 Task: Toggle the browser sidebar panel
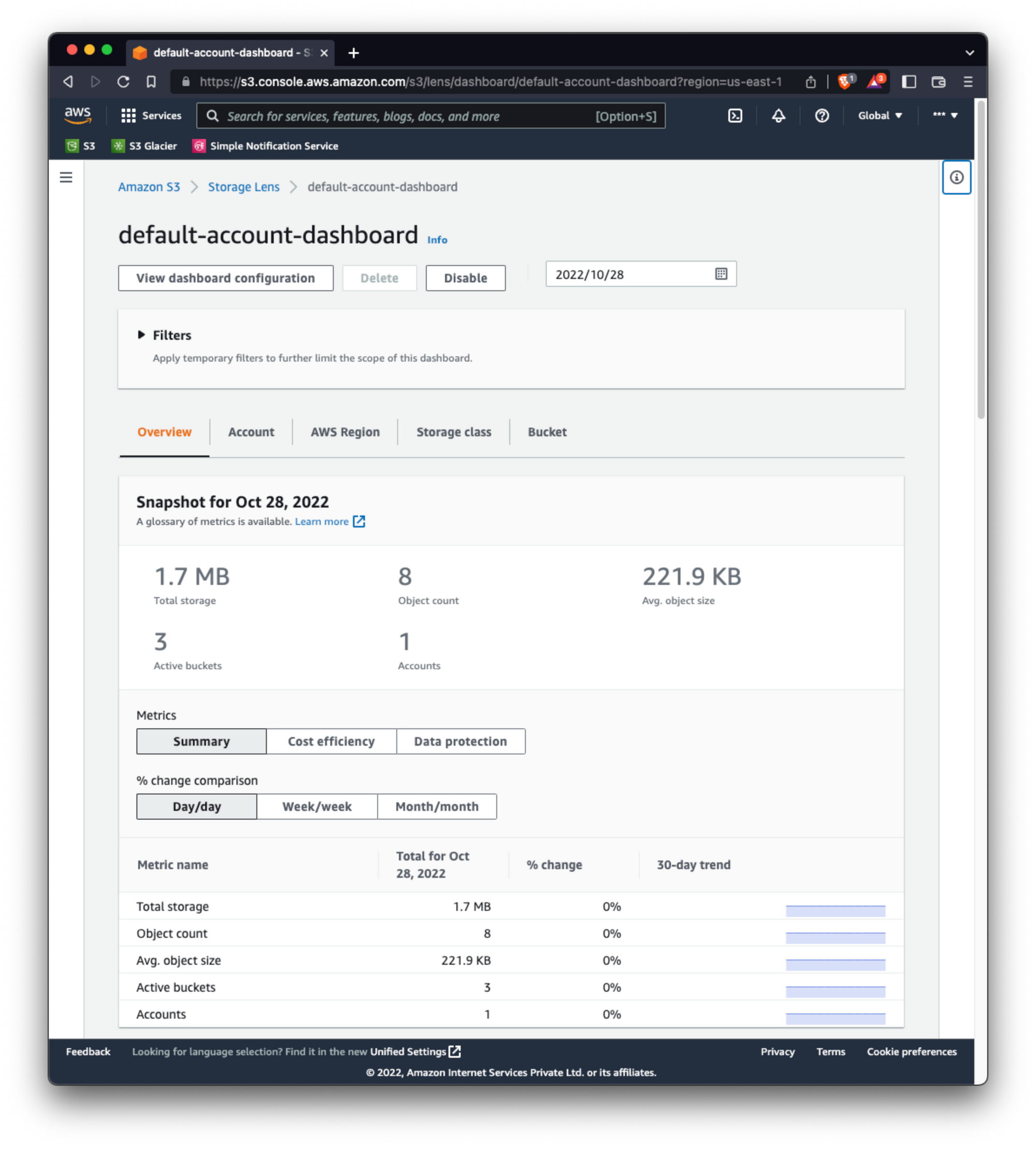909,81
